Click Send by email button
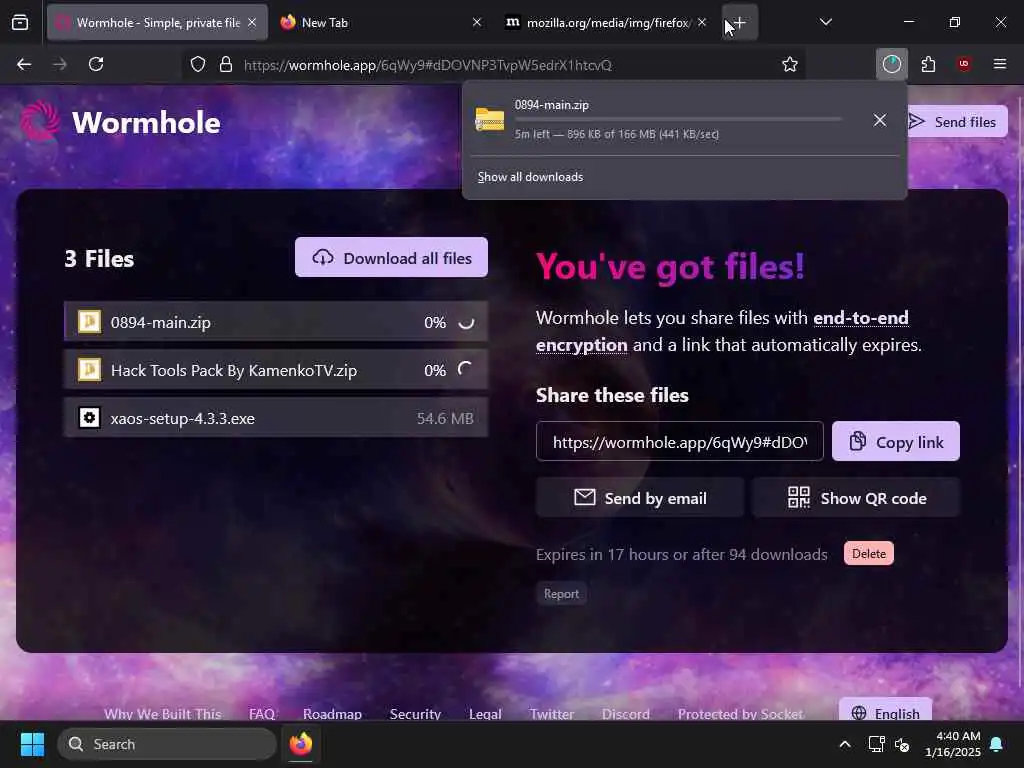Screen dimensions: 1024x768 coord(639,498)
